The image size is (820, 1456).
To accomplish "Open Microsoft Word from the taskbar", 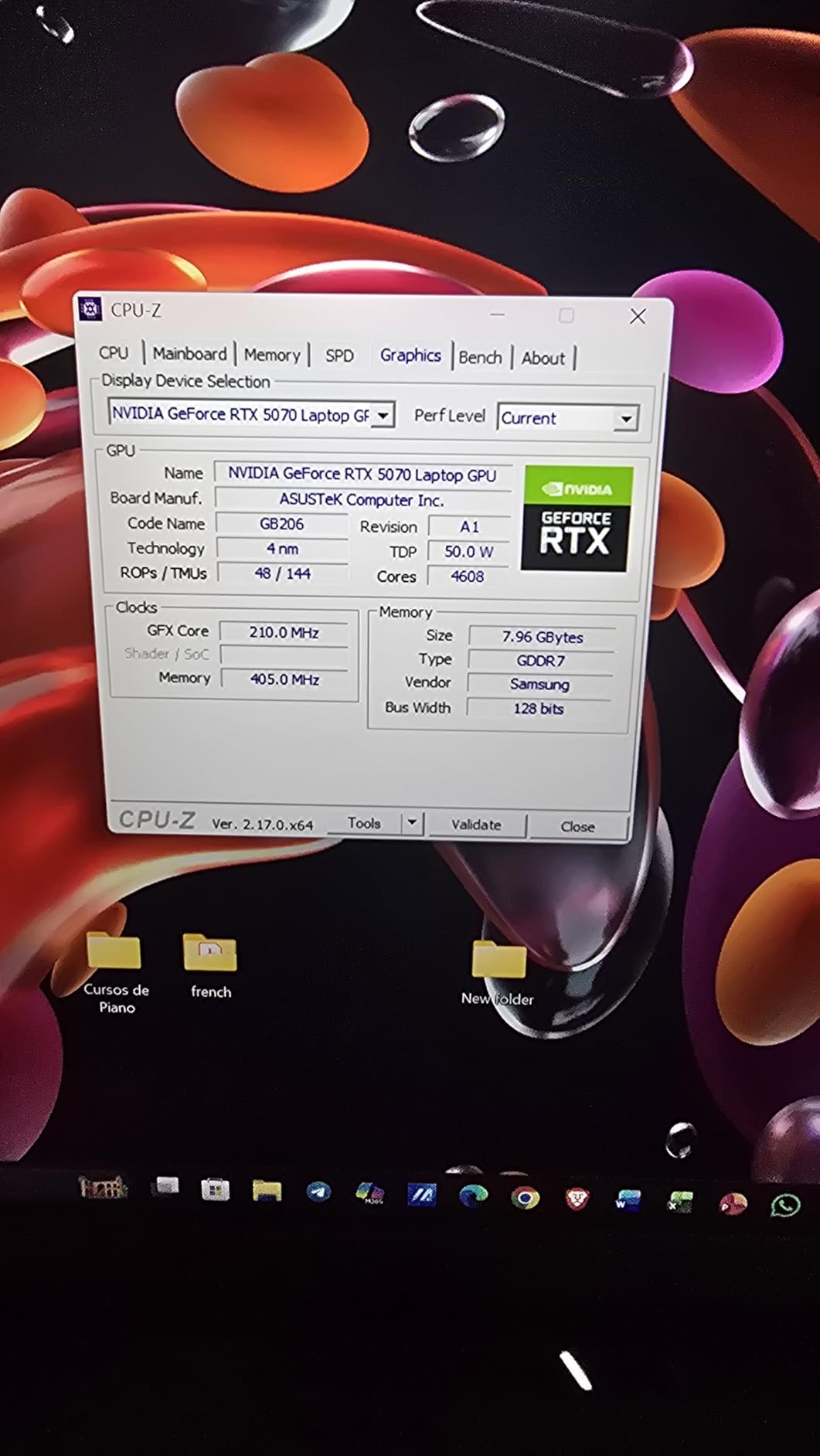I will [628, 1200].
